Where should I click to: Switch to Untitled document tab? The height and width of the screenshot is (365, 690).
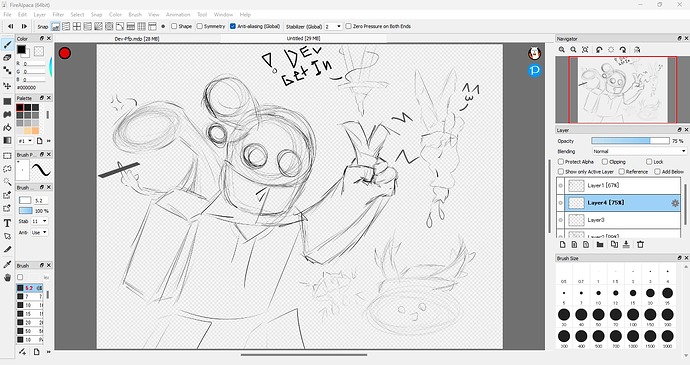304,39
